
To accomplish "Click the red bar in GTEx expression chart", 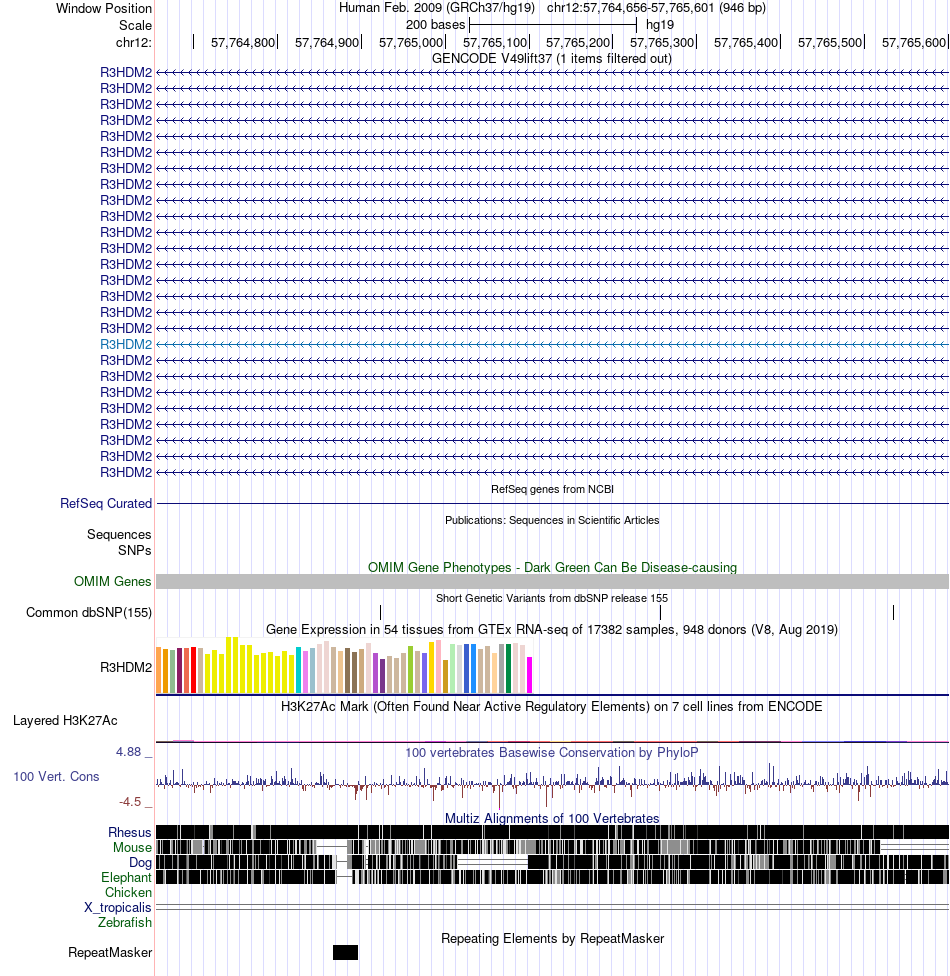I will point(194,670).
